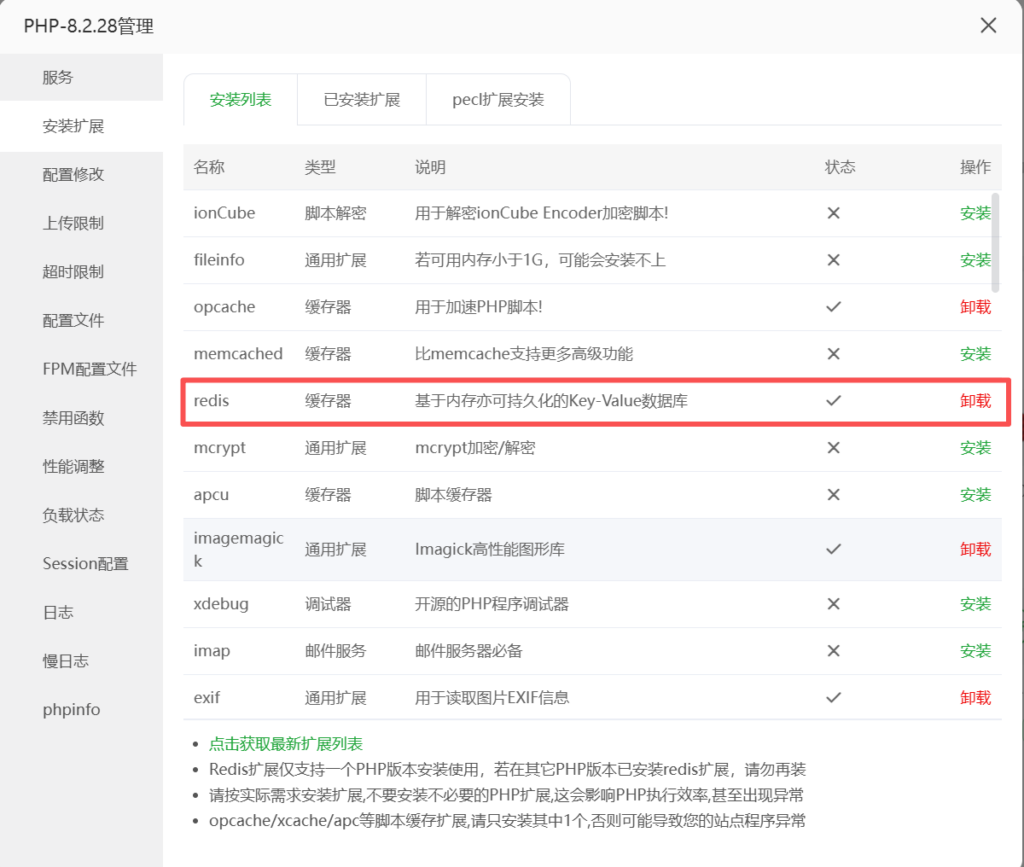Image resolution: width=1024 pixels, height=867 pixels.
Task: Switch to the 已安装扩展 tab
Action: click(x=361, y=99)
